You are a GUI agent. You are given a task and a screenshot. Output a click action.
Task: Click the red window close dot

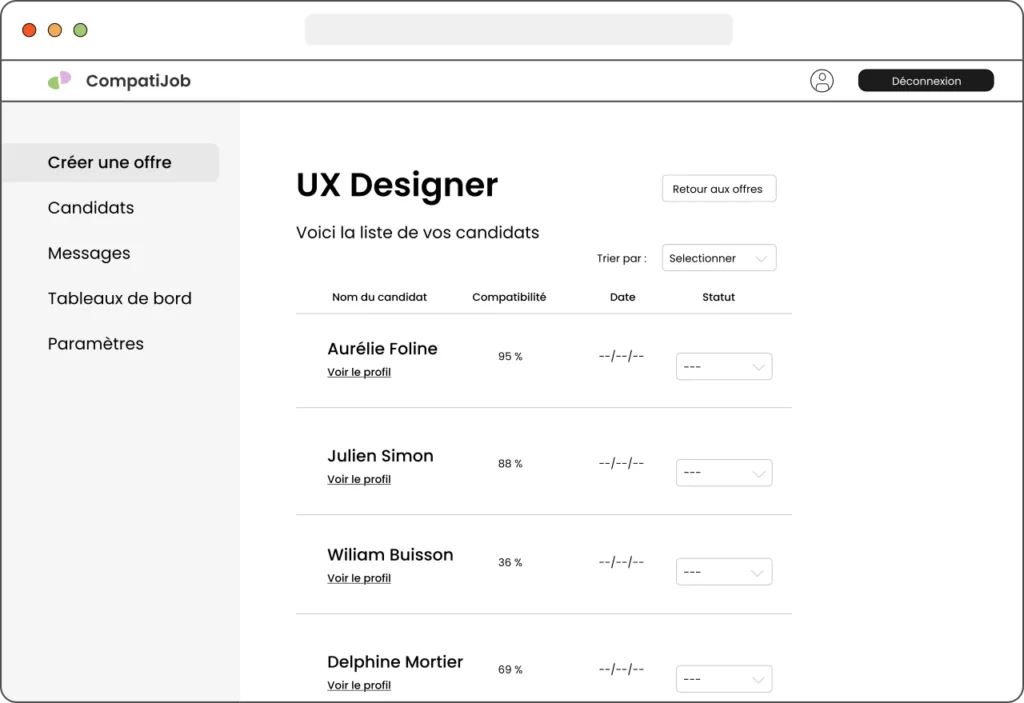pyautogui.click(x=29, y=30)
